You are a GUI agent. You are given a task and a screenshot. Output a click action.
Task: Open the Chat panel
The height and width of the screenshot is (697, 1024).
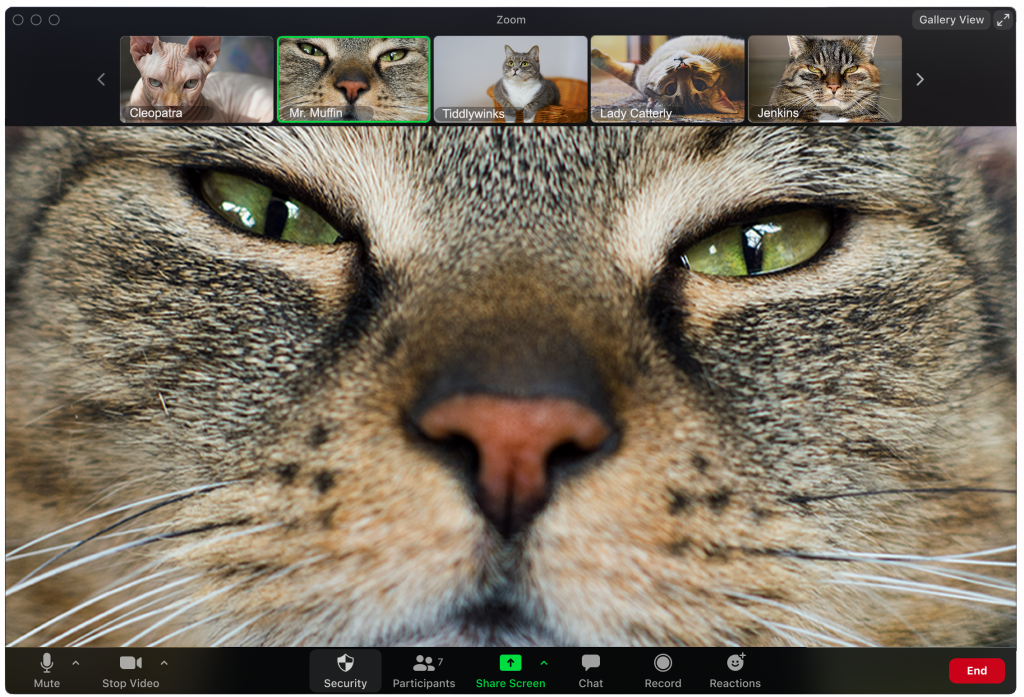591,669
